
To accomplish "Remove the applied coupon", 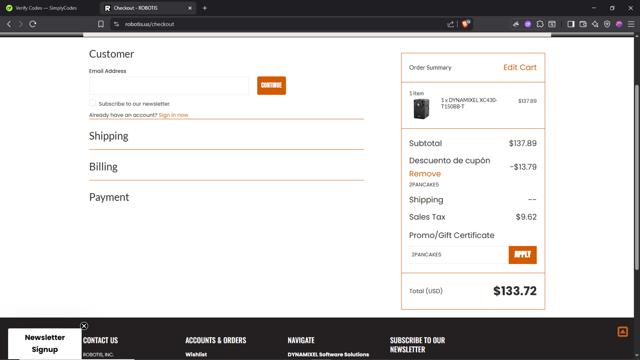I will (x=425, y=173).
